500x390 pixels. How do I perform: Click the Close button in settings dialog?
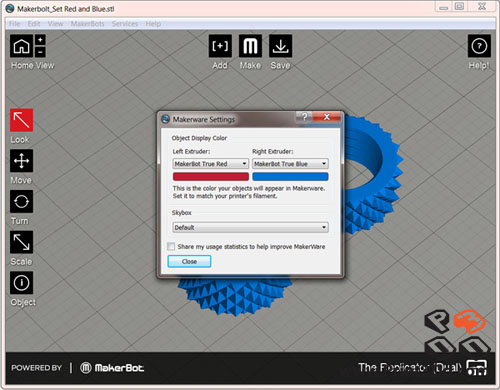coord(189,261)
